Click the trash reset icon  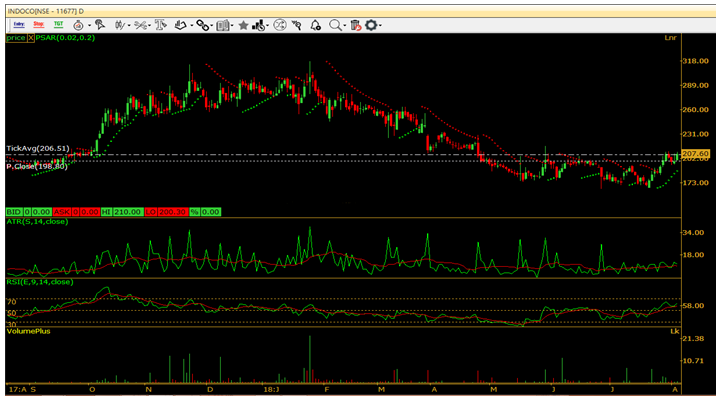click(x=356, y=25)
